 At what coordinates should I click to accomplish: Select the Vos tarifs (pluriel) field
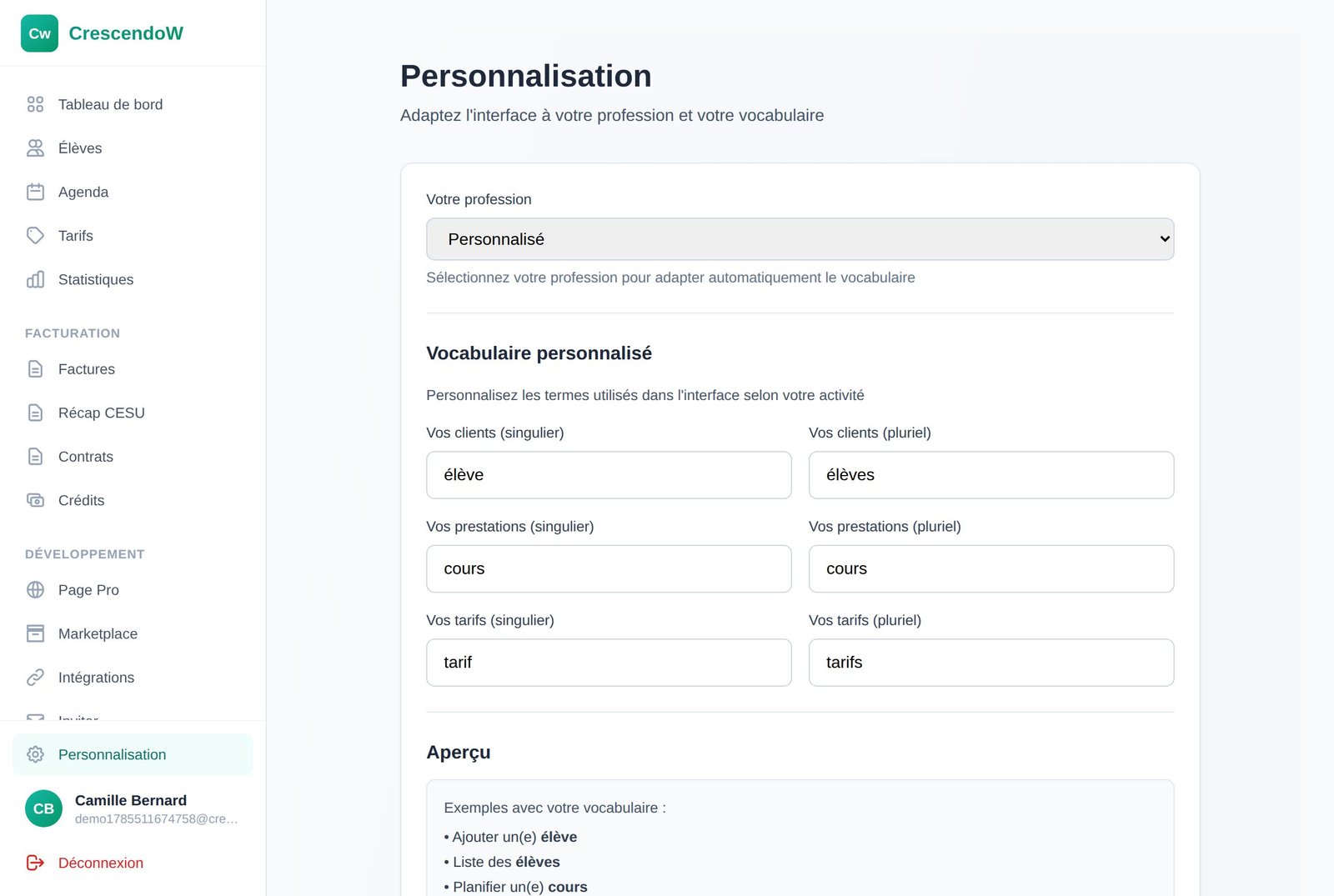(991, 663)
